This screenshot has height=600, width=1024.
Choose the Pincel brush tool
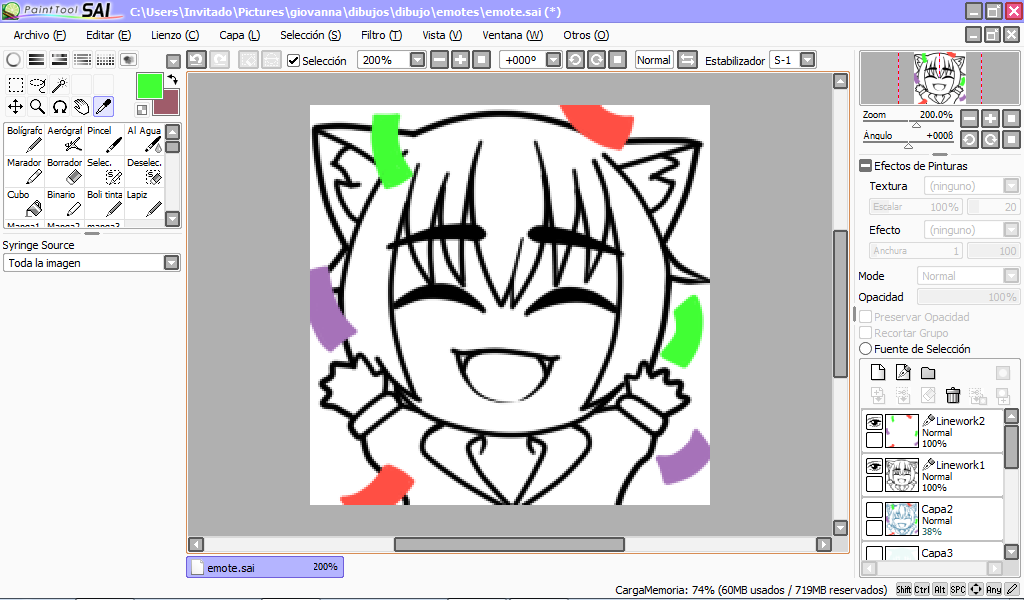(104, 139)
